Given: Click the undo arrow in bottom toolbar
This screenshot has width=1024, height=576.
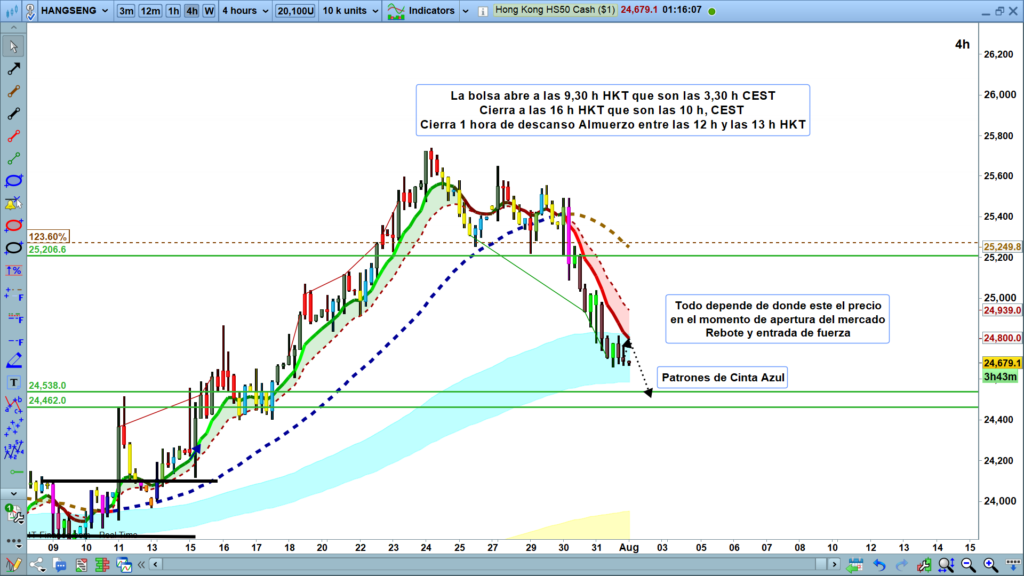Looking at the screenshot, I should point(880,566).
